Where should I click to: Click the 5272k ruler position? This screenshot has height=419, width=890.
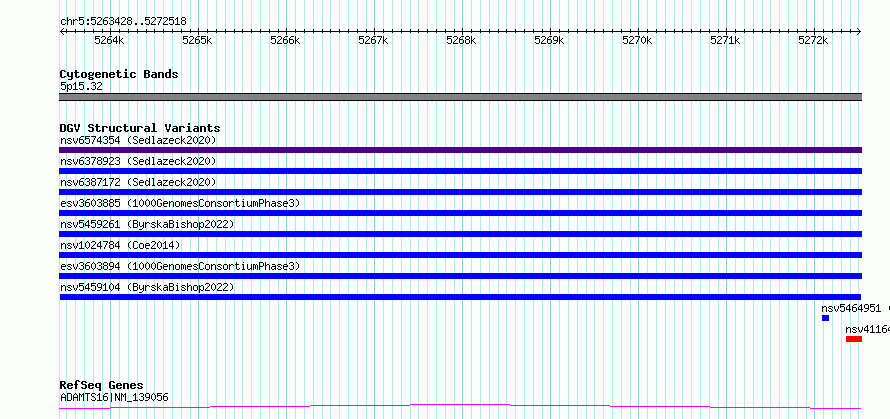point(813,41)
